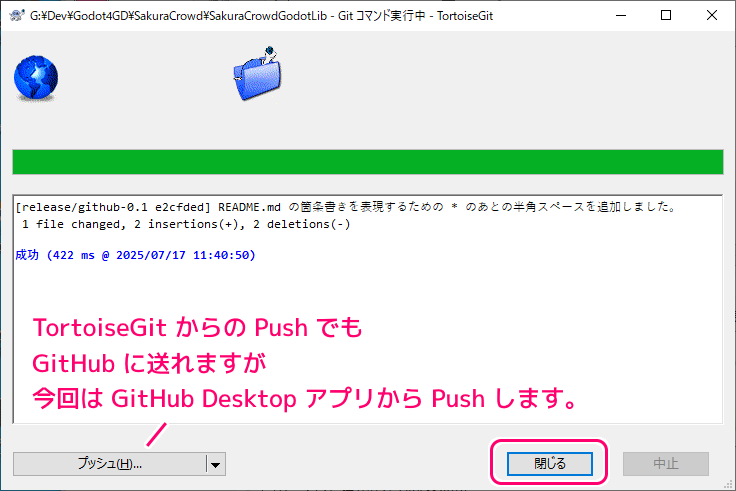Image resolution: width=736 pixels, height=491 pixels.
Task: Click the blue 成功 success timestamp line
Action: [x=136, y=255]
